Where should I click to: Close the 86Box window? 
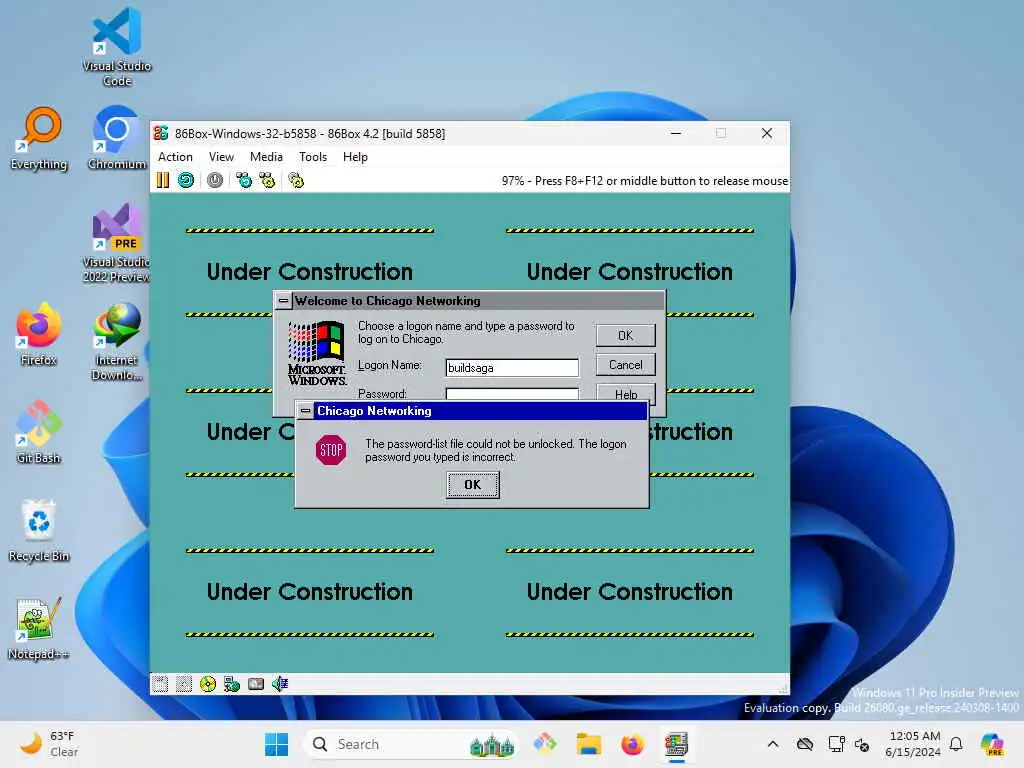pyautogui.click(x=767, y=133)
